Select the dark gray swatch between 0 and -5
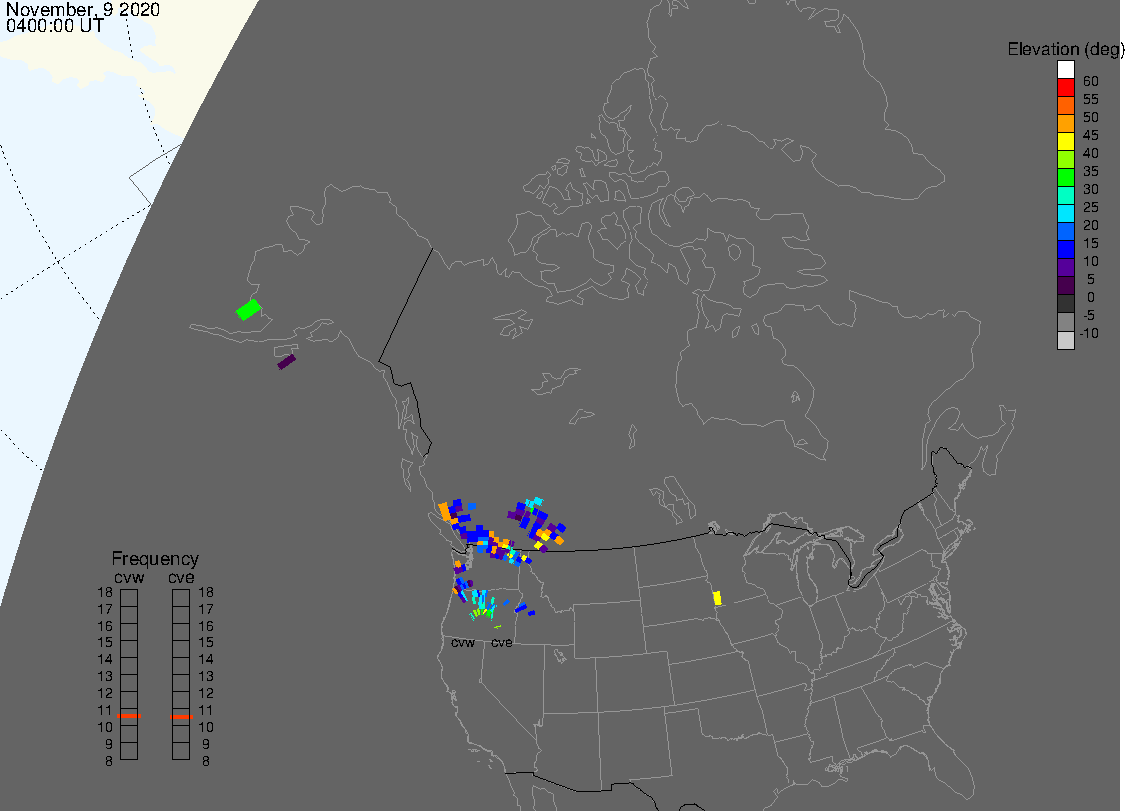 click(x=1065, y=303)
